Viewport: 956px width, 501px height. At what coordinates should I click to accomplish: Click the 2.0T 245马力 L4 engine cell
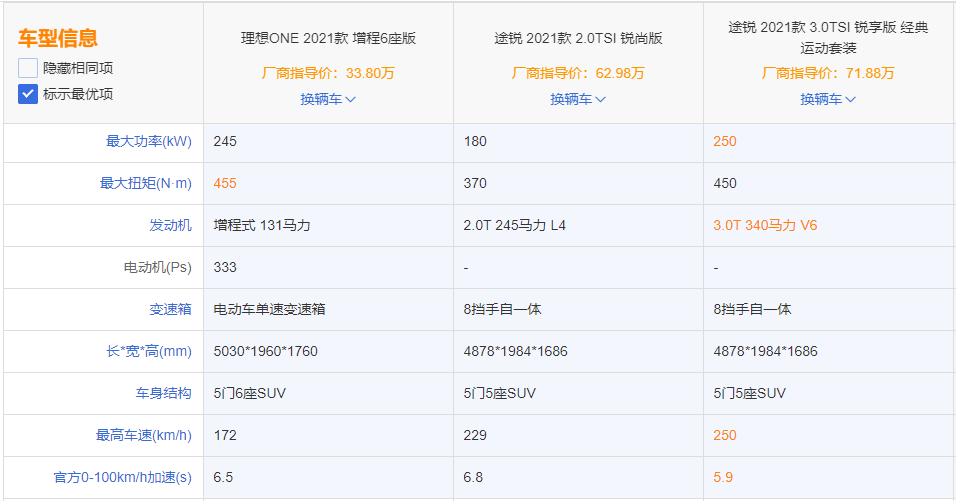coord(515,226)
